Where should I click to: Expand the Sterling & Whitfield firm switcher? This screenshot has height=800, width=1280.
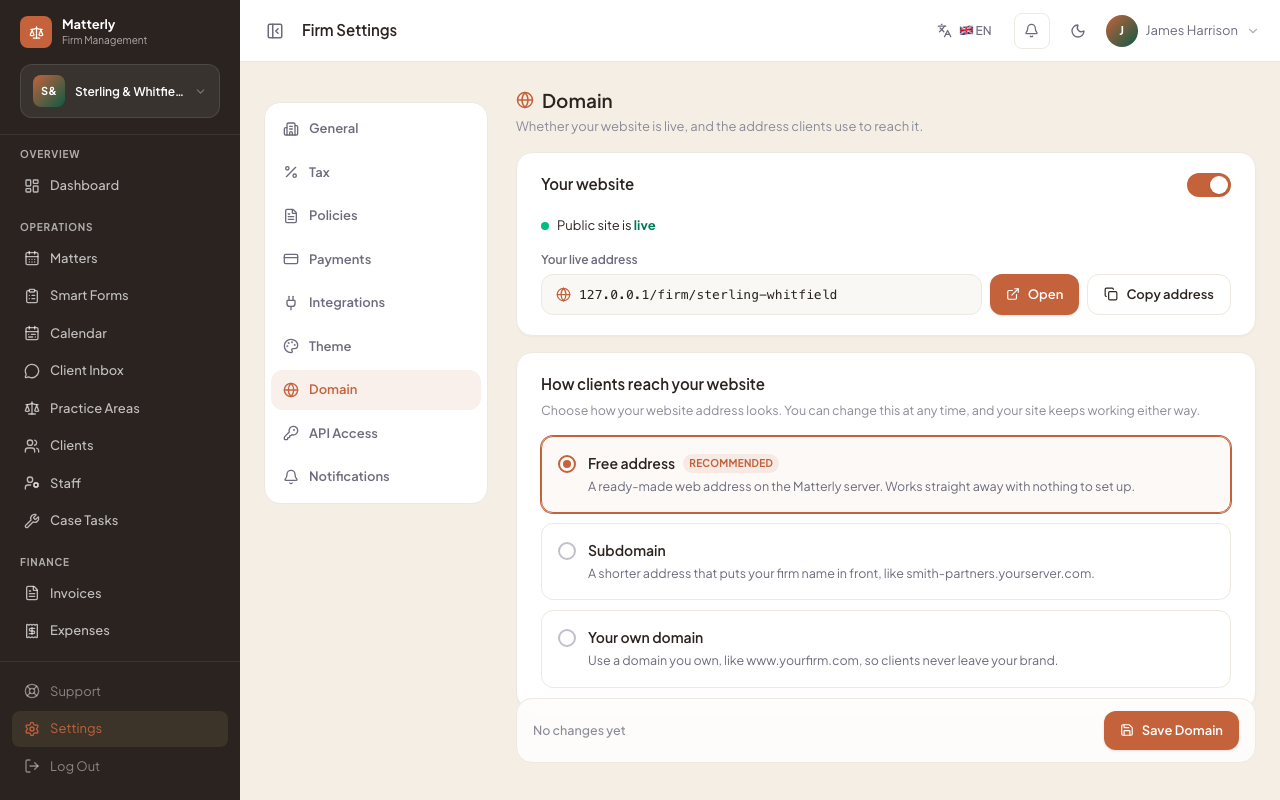click(120, 91)
